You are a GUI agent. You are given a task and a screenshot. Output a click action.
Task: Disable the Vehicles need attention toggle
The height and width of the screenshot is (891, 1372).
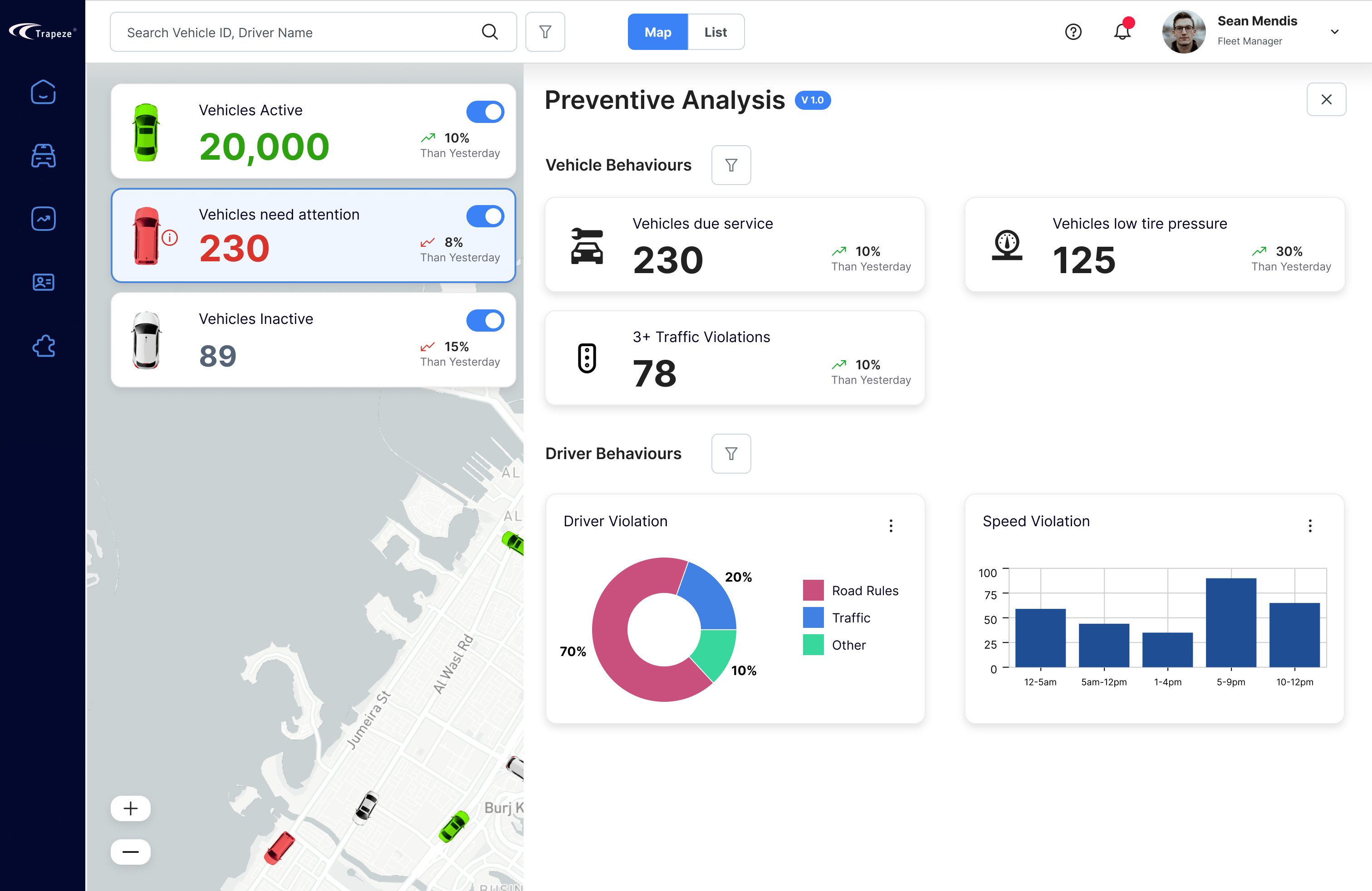[485, 216]
